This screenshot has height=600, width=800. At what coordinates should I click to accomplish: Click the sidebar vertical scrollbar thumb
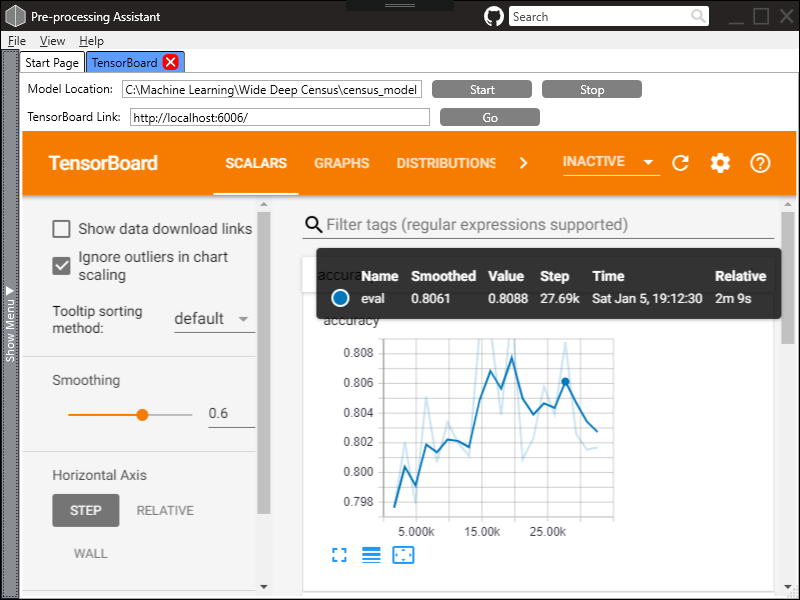pyautogui.click(x=264, y=363)
